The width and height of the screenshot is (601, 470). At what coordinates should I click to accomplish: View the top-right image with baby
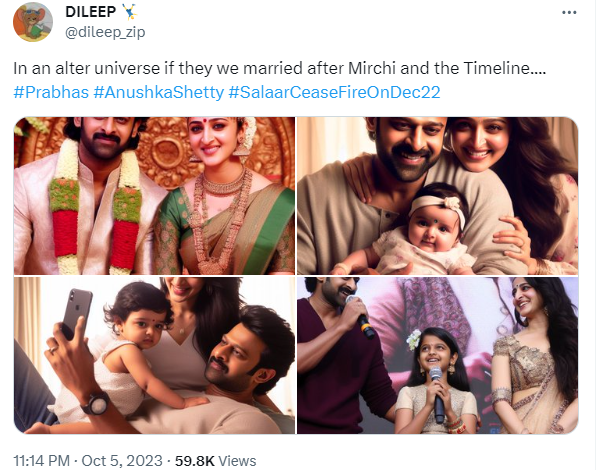(x=437, y=195)
